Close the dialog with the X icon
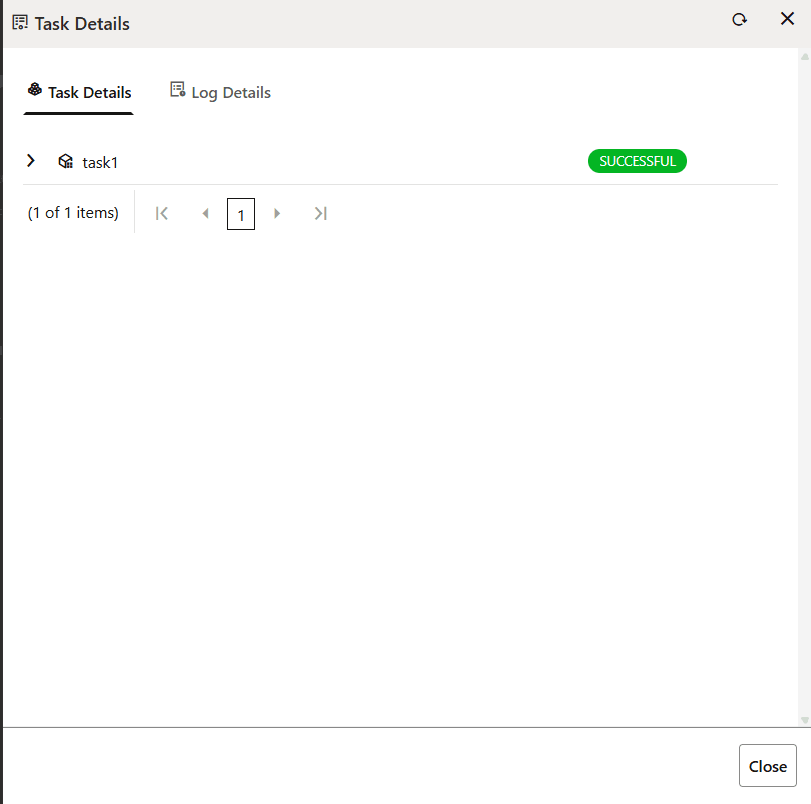 click(787, 18)
